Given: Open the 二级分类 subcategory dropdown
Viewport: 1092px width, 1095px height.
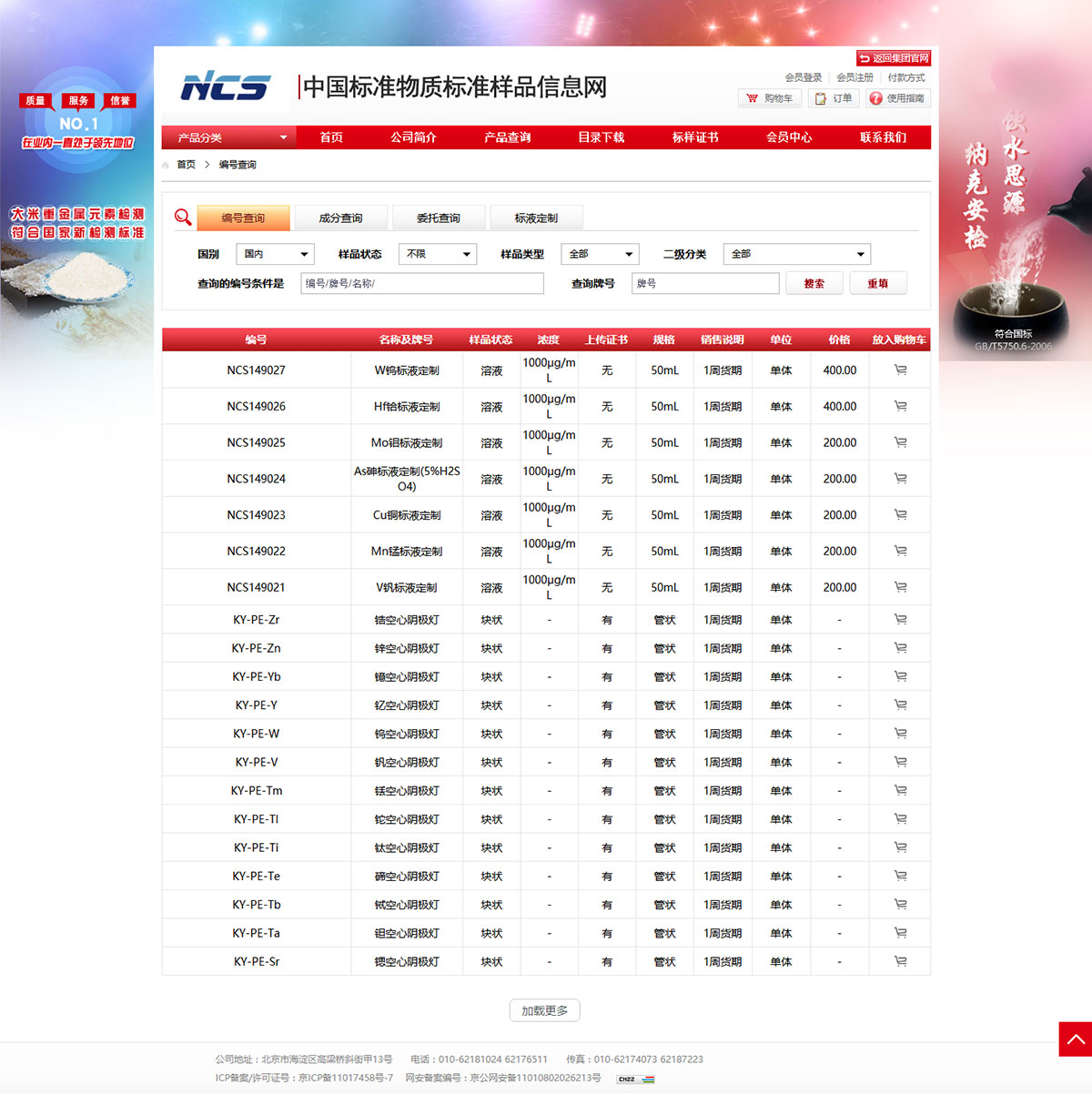Looking at the screenshot, I should (x=796, y=254).
